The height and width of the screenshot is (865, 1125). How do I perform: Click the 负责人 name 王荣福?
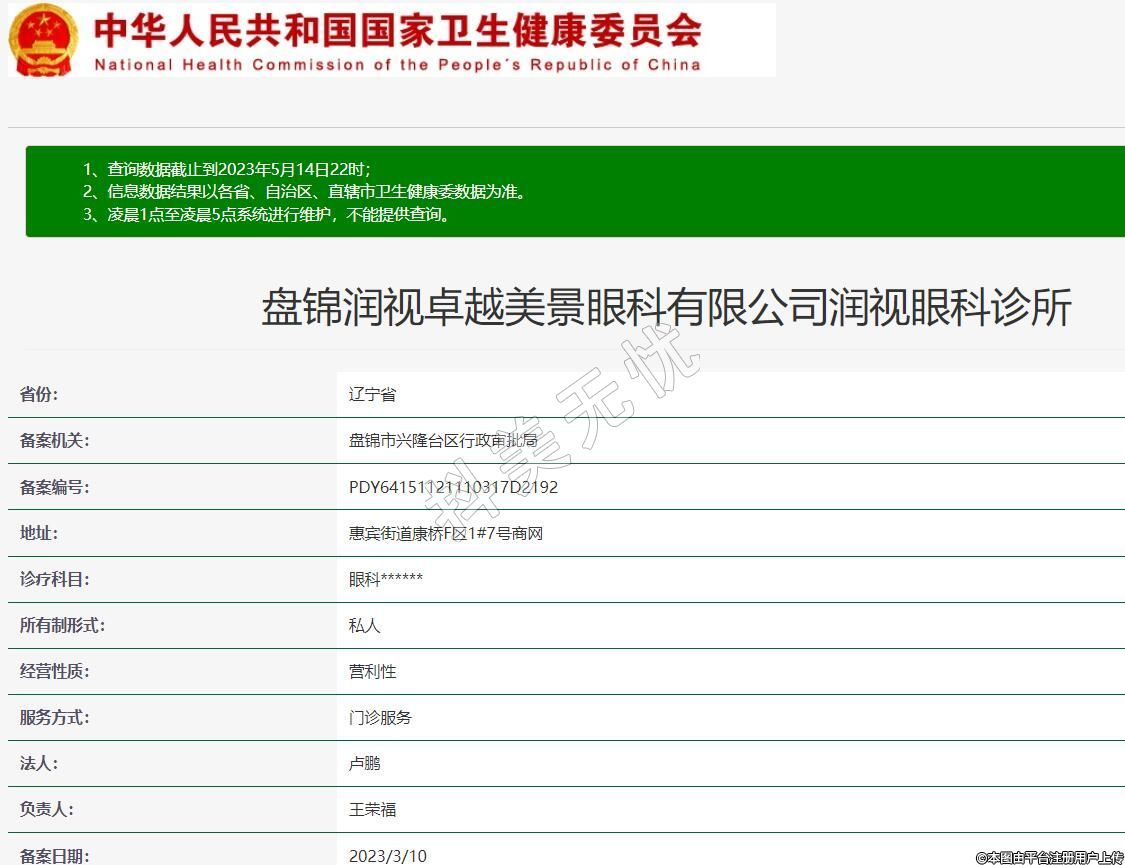pyautogui.click(x=372, y=810)
